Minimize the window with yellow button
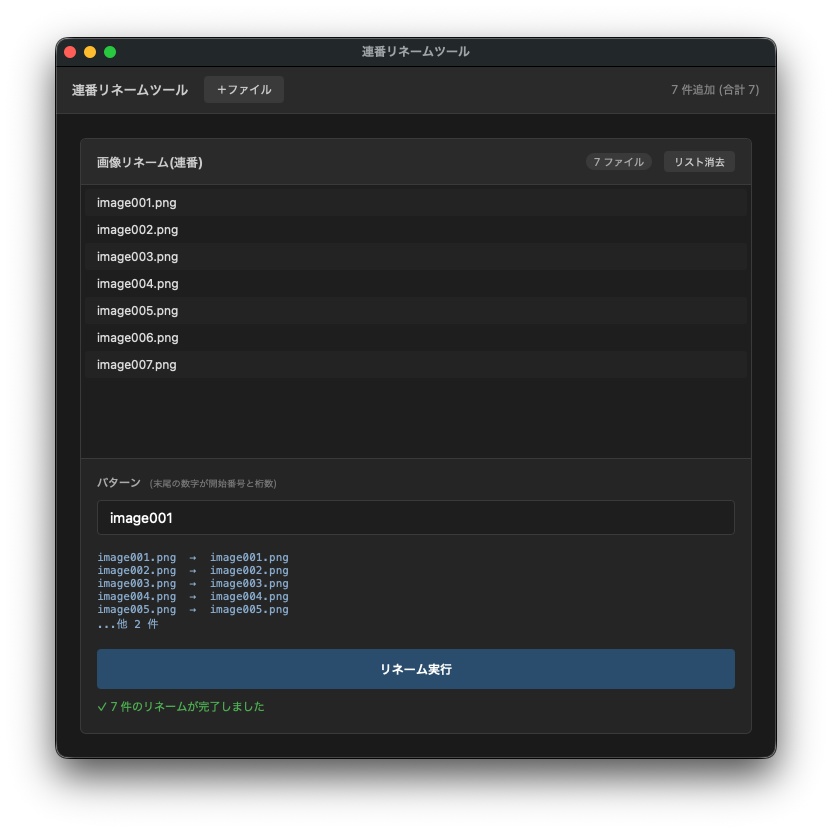This screenshot has height=832, width=832. 90,52
